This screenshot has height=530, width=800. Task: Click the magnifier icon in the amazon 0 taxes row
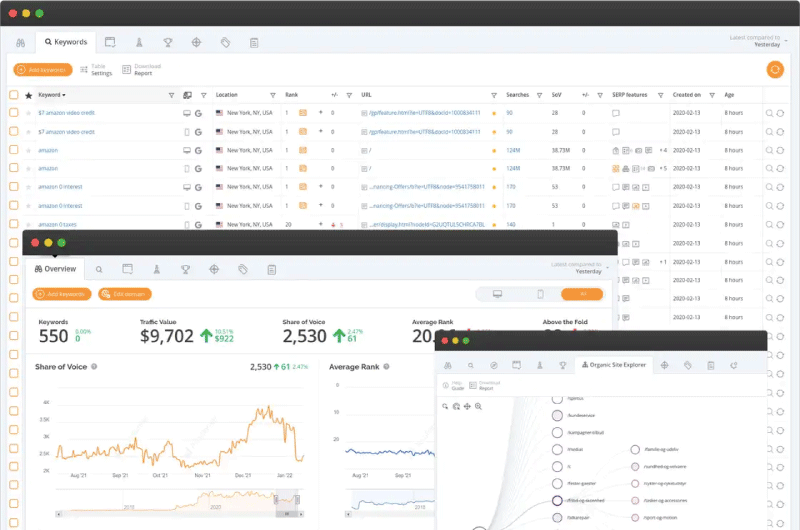(x=769, y=224)
